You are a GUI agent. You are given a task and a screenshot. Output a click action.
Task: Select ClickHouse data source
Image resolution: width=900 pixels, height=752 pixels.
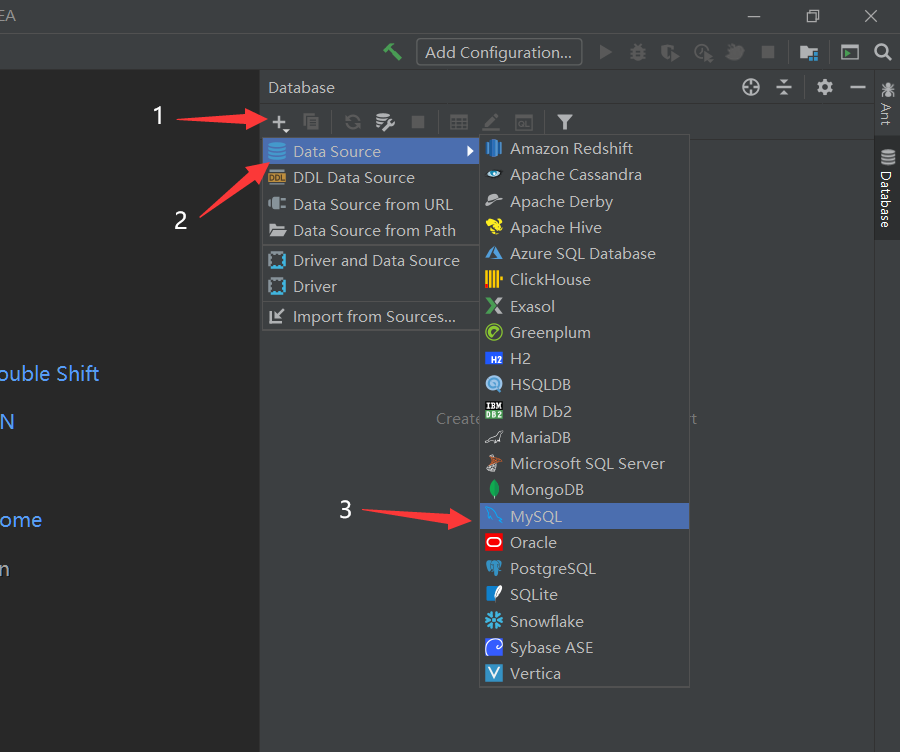tap(584, 280)
